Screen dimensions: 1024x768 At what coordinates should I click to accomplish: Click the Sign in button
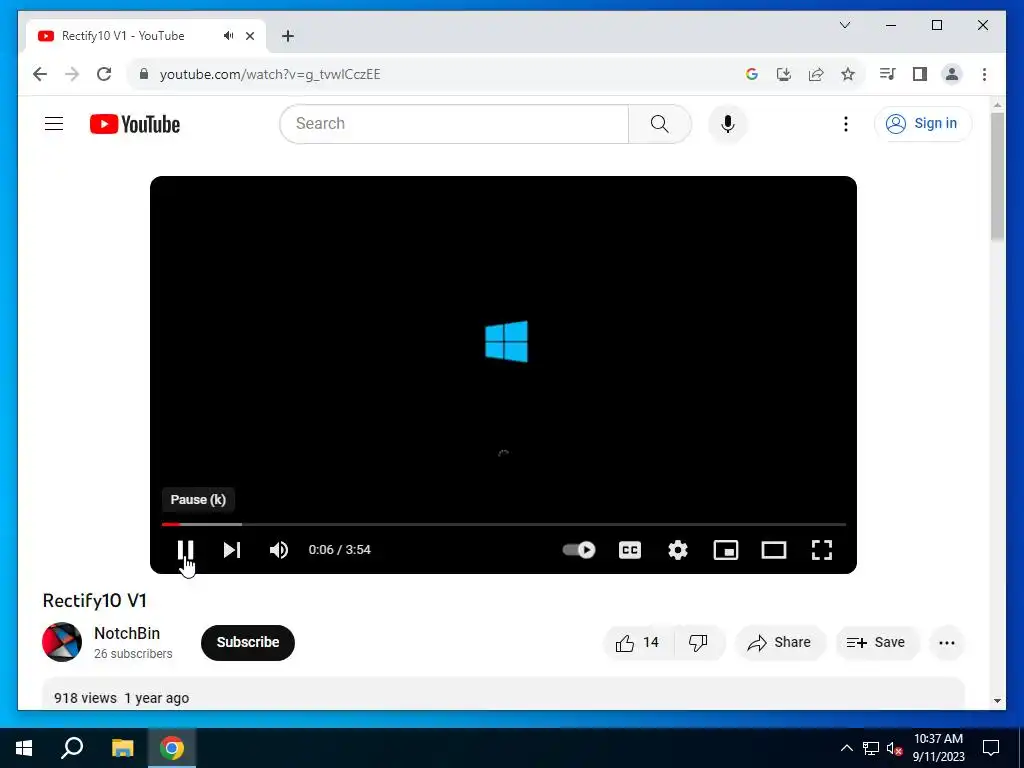pos(922,123)
